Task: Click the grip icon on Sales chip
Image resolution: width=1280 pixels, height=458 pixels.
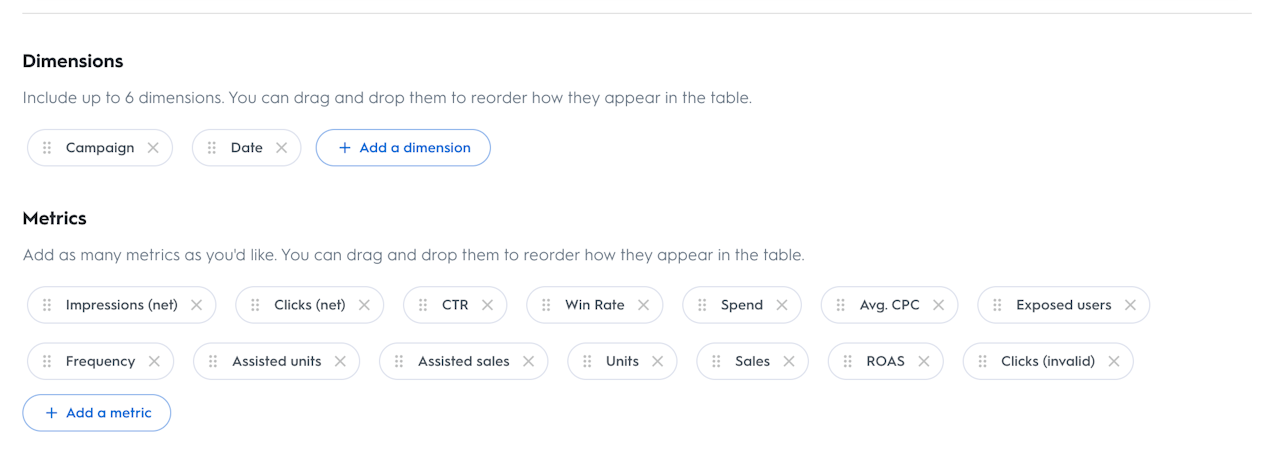Action: pos(716,361)
